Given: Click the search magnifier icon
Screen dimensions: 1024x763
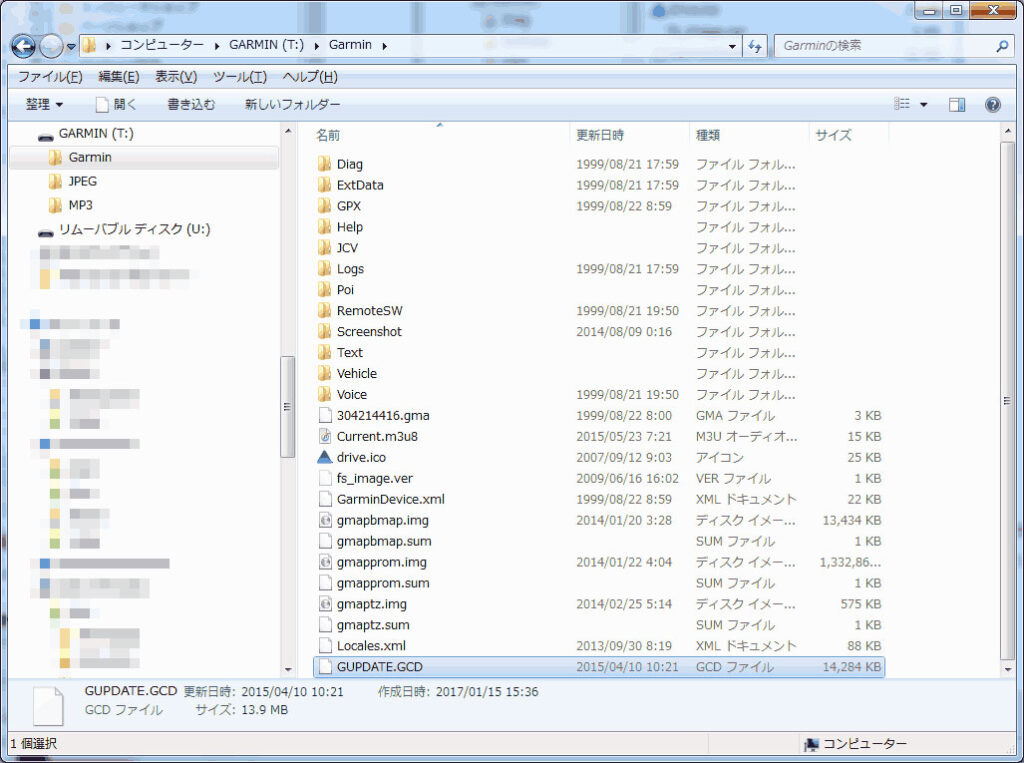Looking at the screenshot, I should pos(1002,46).
